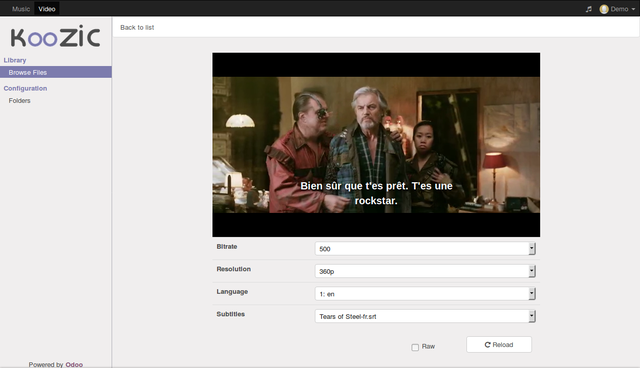This screenshot has width=640, height=368.
Task: Click the Reload button
Action: [499, 345]
